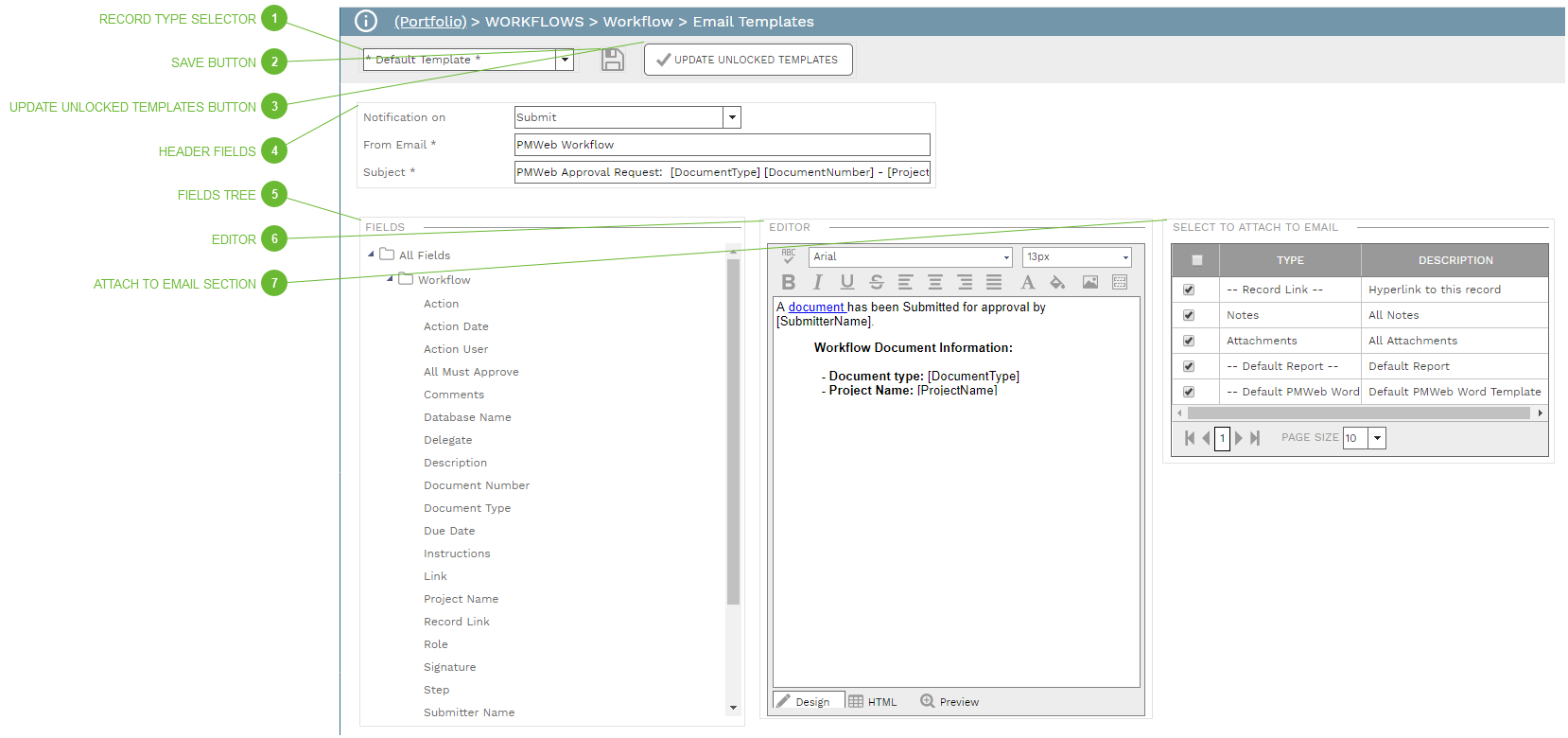This screenshot has height=738, width=1568.
Task: Collapse the Workflow folder in fields tree
Action: pos(390,279)
